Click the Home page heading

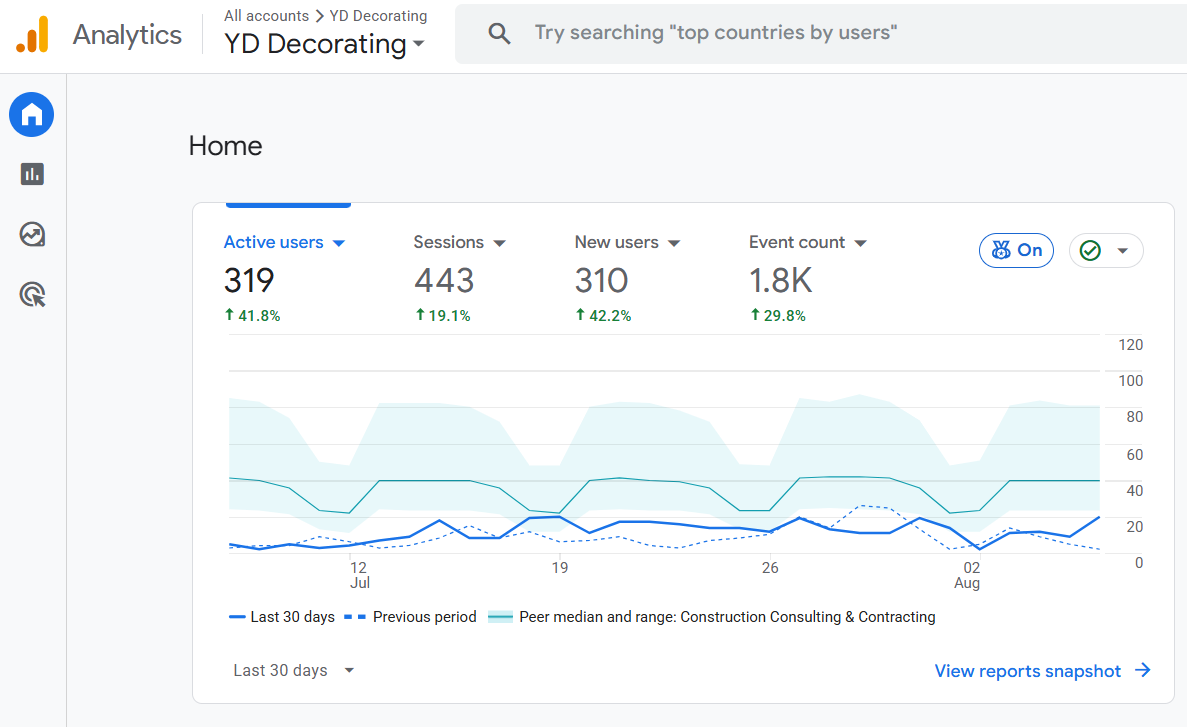[226, 145]
